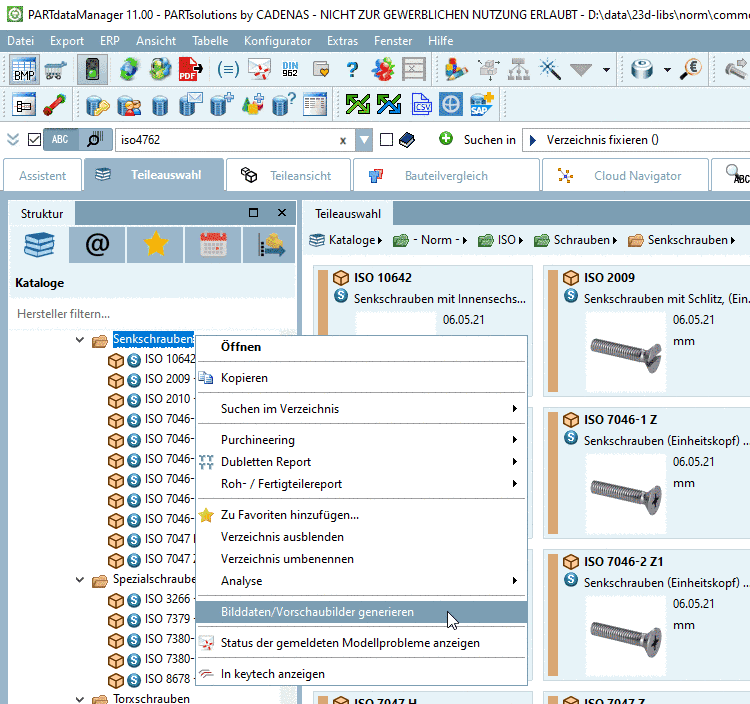Select ISO 3266 in the tree

pyautogui.click(x=167, y=599)
